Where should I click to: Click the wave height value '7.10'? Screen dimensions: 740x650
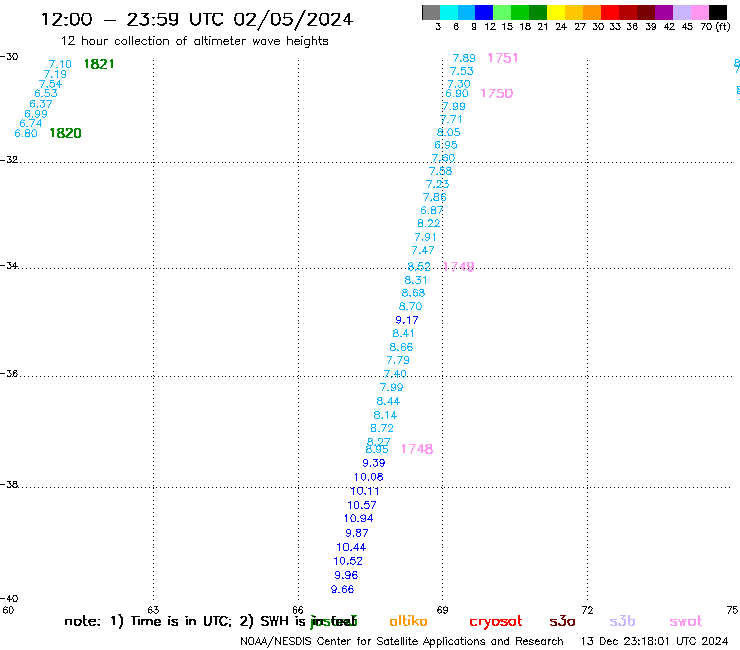point(60,64)
